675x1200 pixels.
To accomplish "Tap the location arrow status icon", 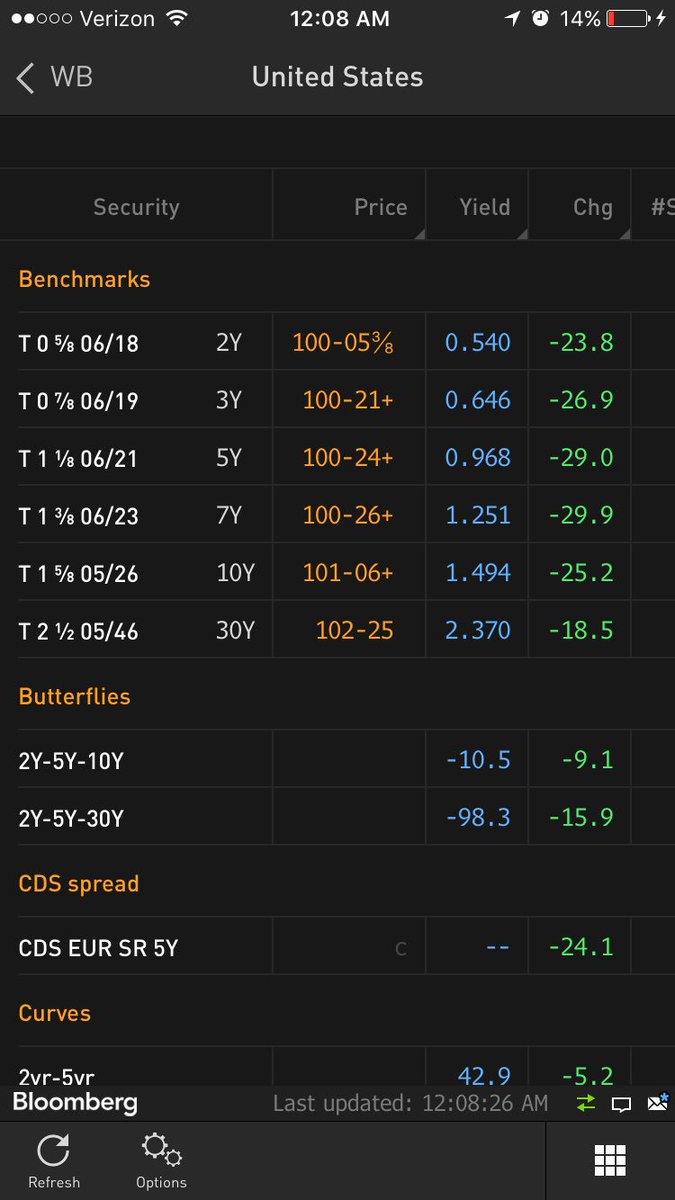I will pyautogui.click(x=513, y=19).
